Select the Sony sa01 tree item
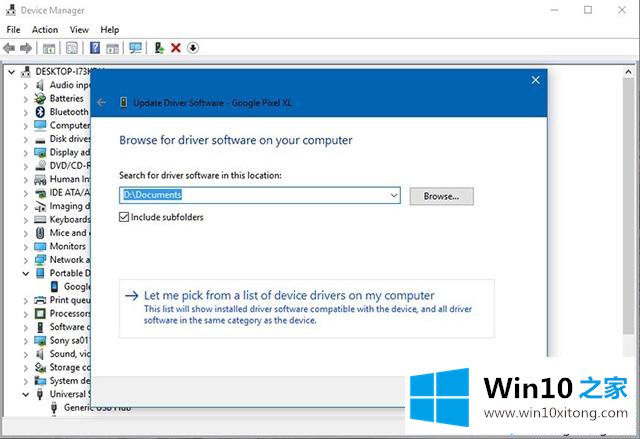The width and height of the screenshot is (640, 439). tap(70, 341)
